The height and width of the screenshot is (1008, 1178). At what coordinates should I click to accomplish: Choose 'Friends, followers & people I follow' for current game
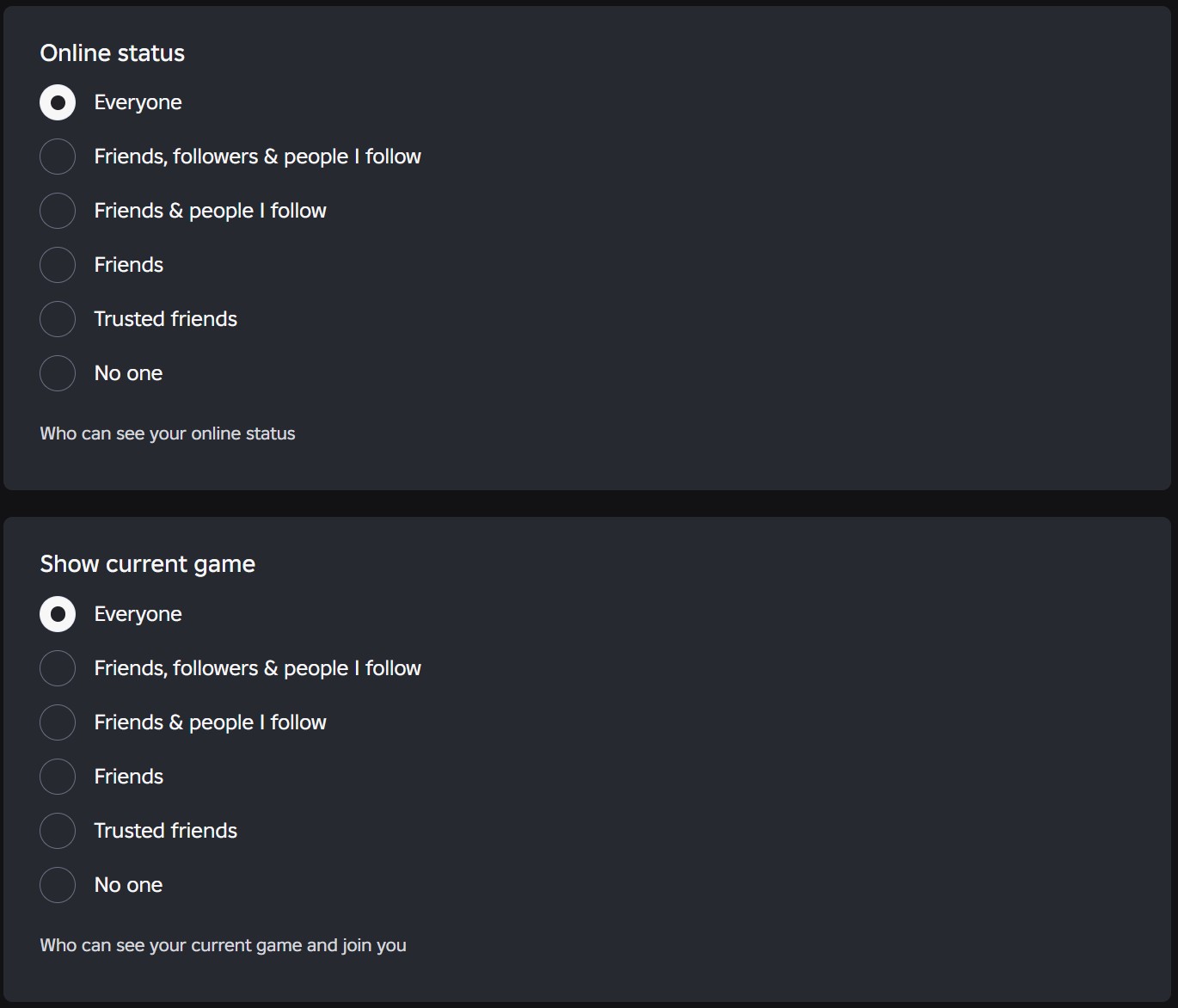pyautogui.click(x=58, y=669)
